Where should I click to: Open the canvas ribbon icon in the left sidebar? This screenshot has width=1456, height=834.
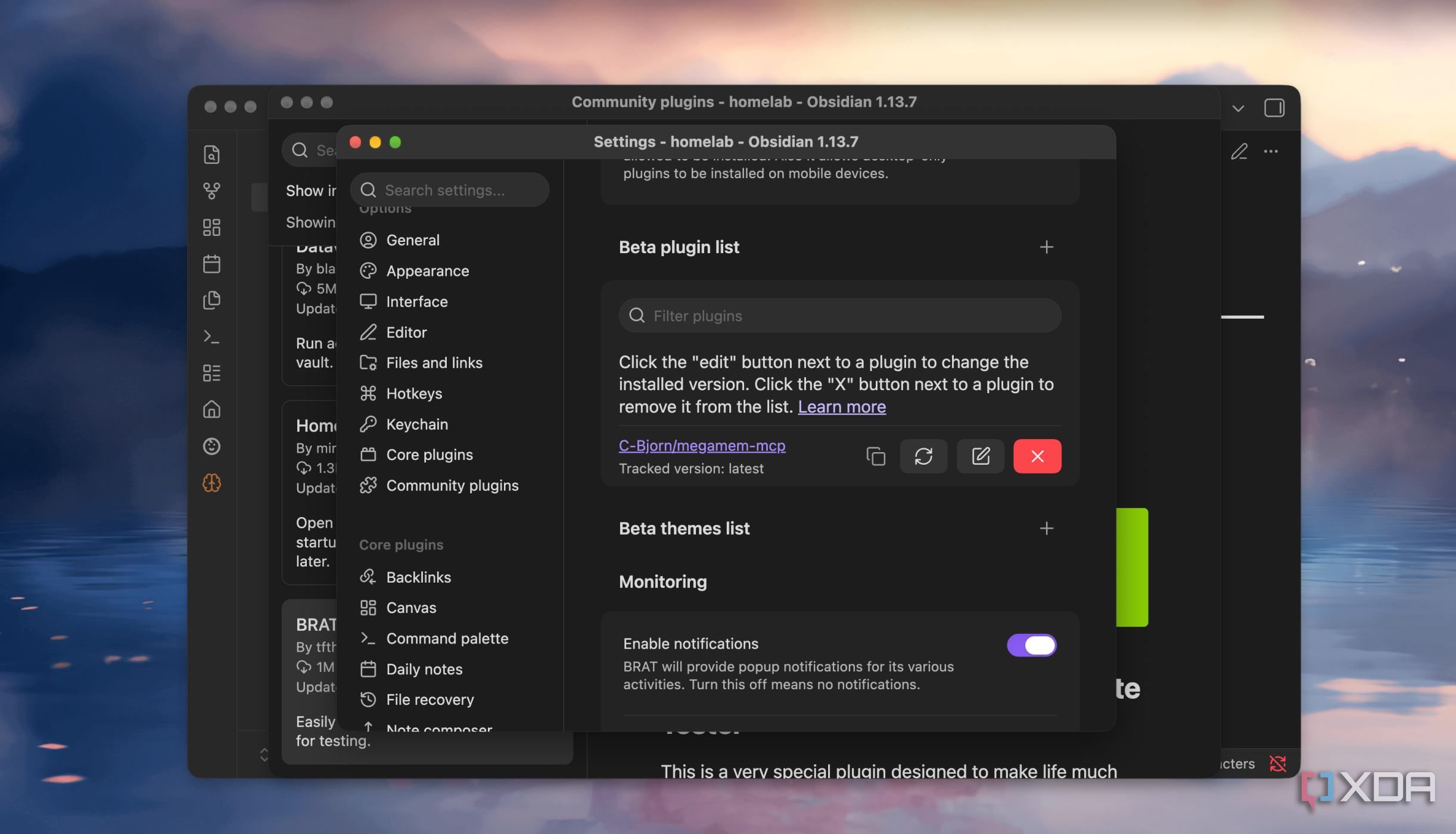click(211, 227)
